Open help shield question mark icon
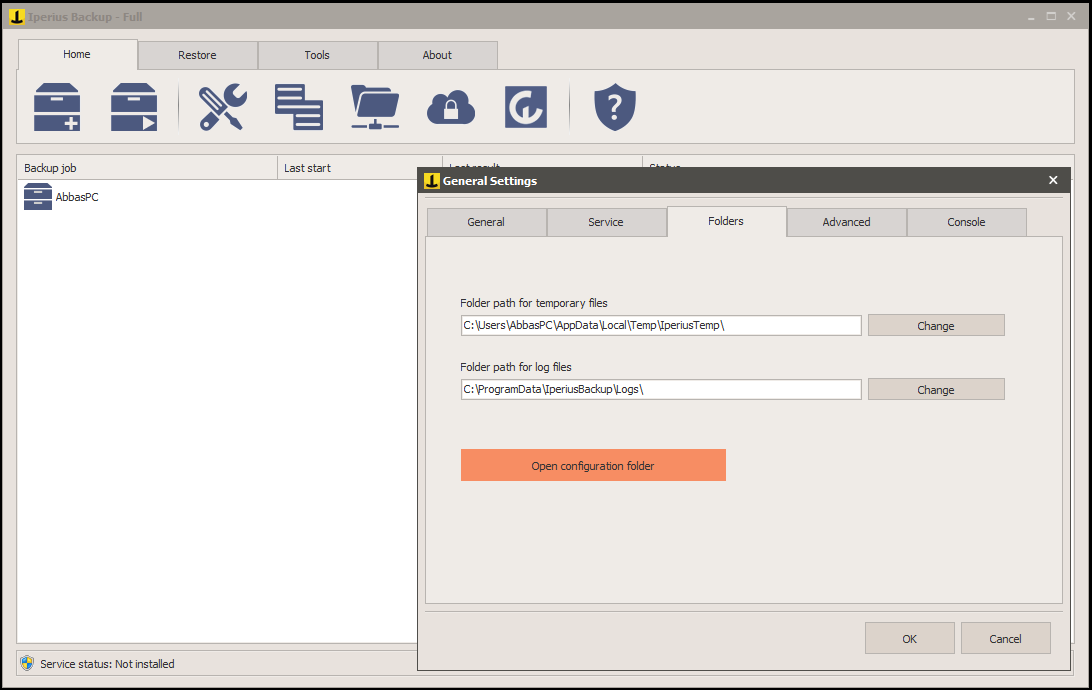1092x690 pixels. (x=614, y=107)
